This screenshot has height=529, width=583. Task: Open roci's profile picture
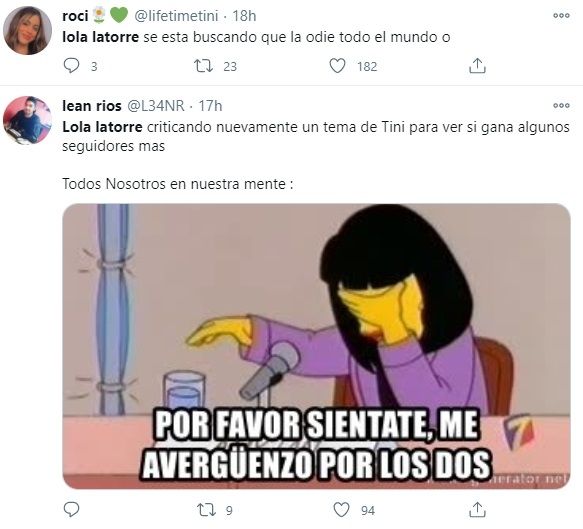coord(27,30)
